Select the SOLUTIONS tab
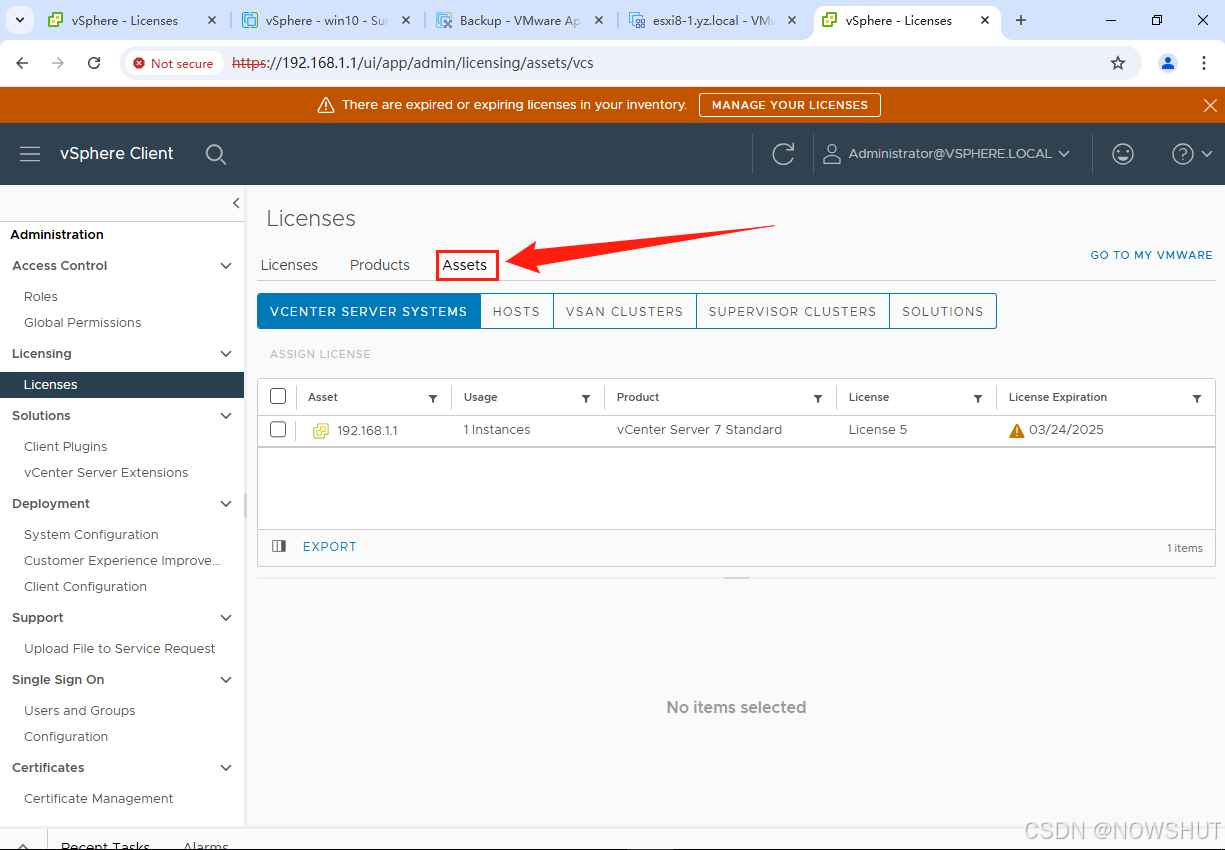The image size is (1225, 850). coord(942,311)
